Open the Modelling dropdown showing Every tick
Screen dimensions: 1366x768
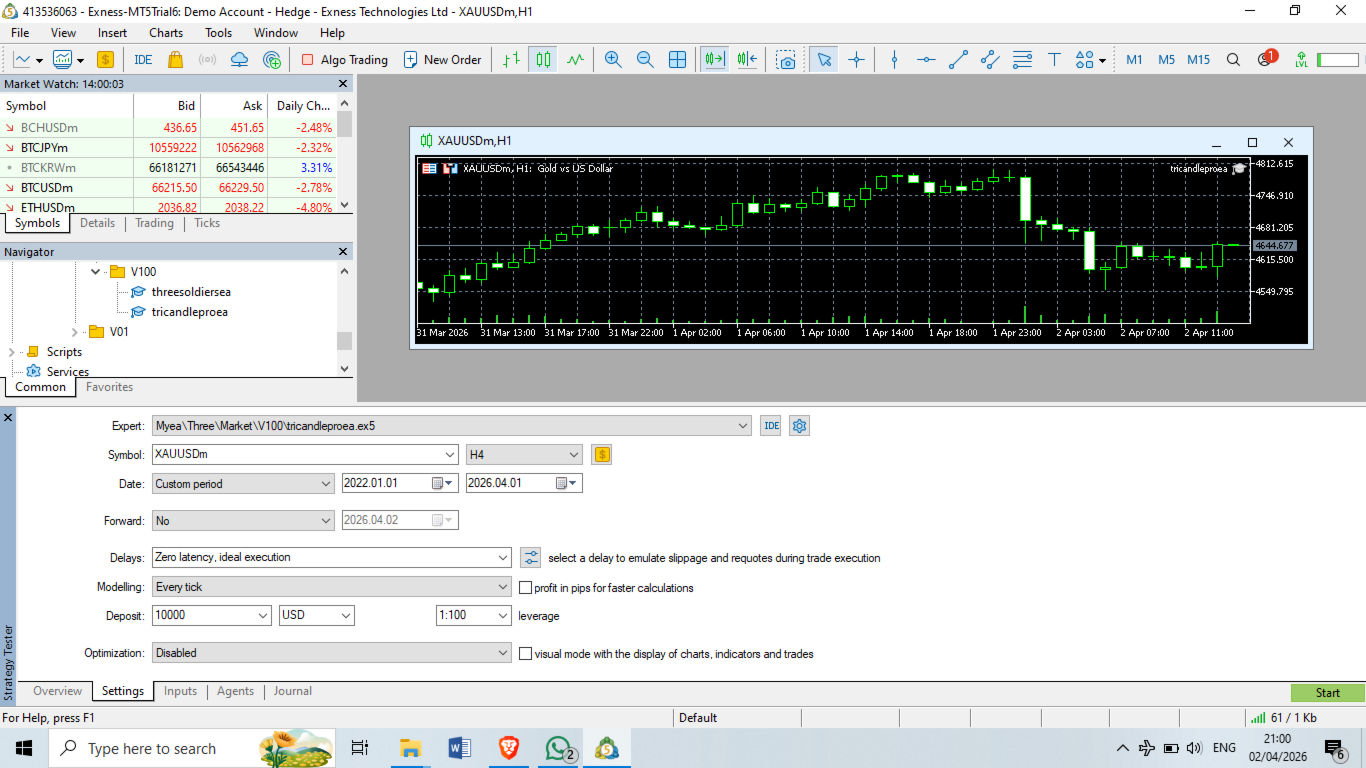coord(332,588)
